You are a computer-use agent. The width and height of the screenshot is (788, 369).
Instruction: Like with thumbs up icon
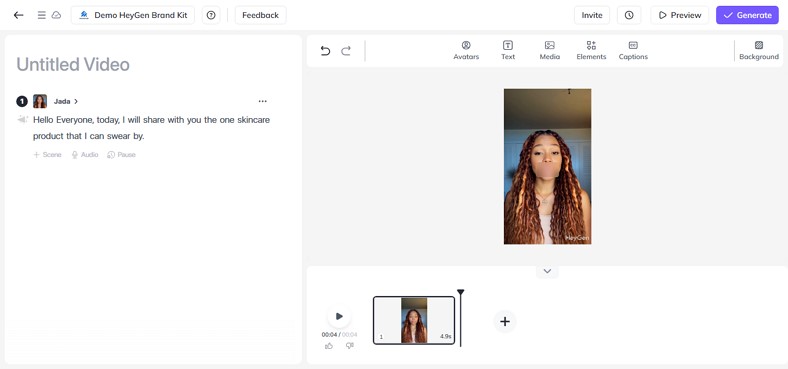pyautogui.click(x=329, y=346)
